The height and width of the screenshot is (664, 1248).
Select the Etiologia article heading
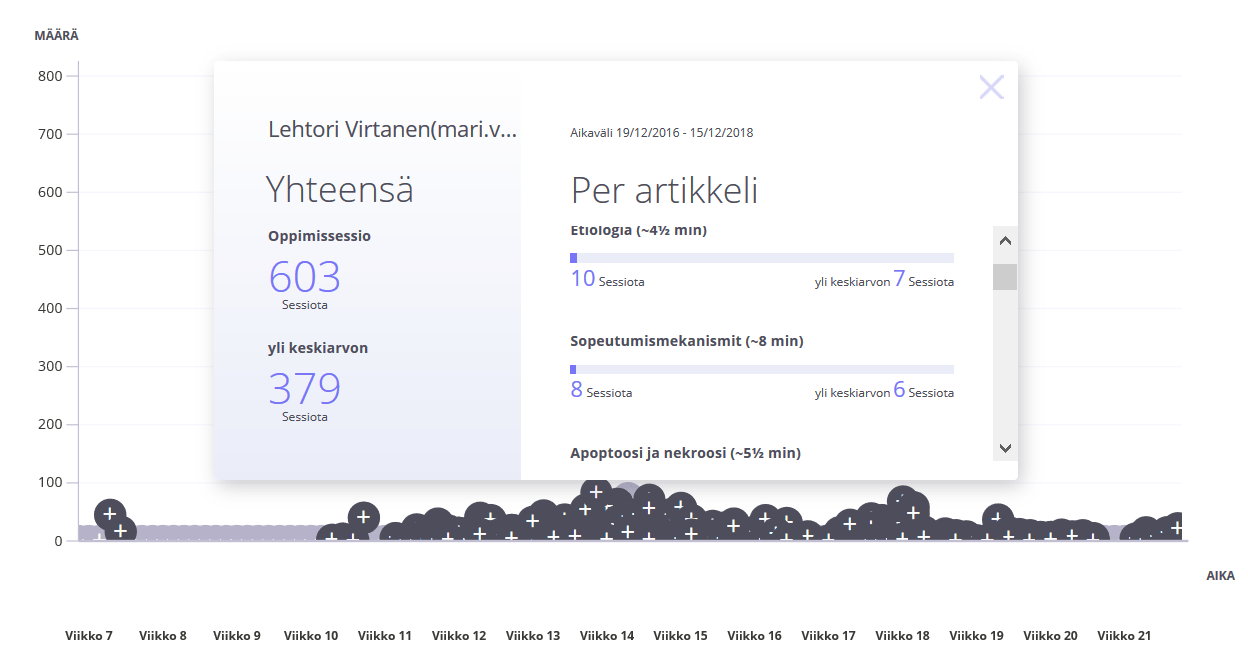click(638, 231)
